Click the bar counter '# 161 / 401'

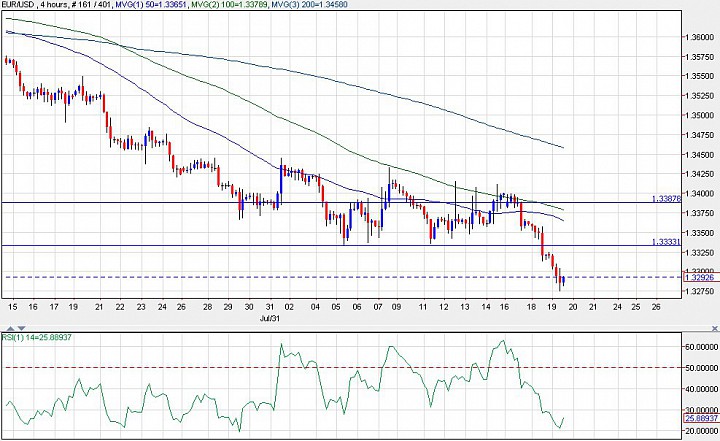[x=89, y=5]
